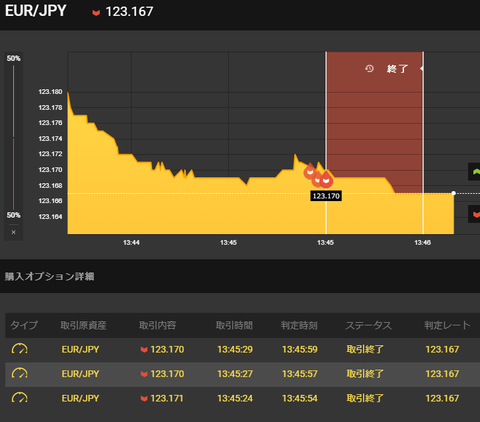The height and width of the screenshot is (422, 480).
Task: Click the gauge icon in the 13:45:24 row
Action: (20, 398)
